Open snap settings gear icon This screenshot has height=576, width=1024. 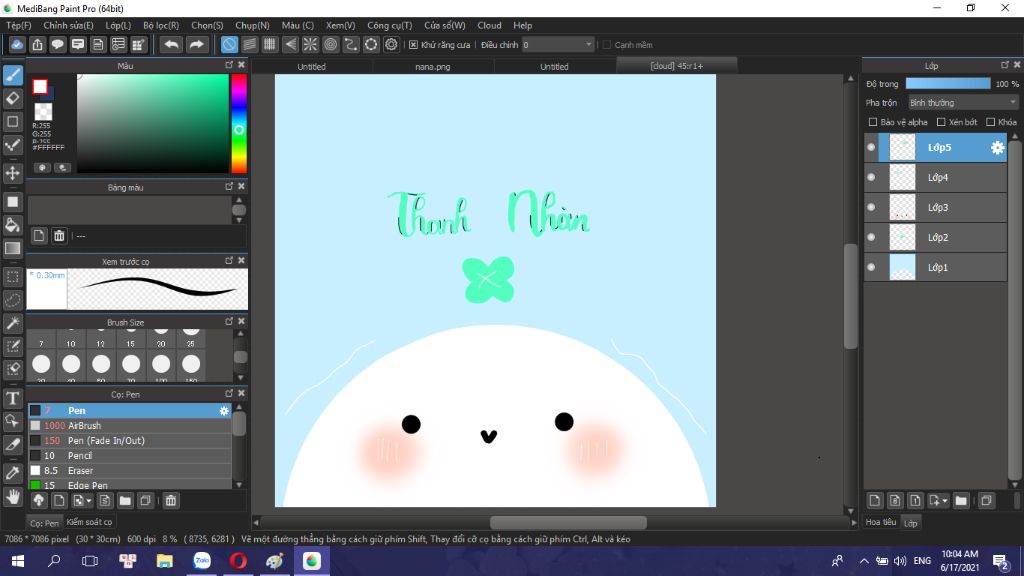tap(391, 44)
